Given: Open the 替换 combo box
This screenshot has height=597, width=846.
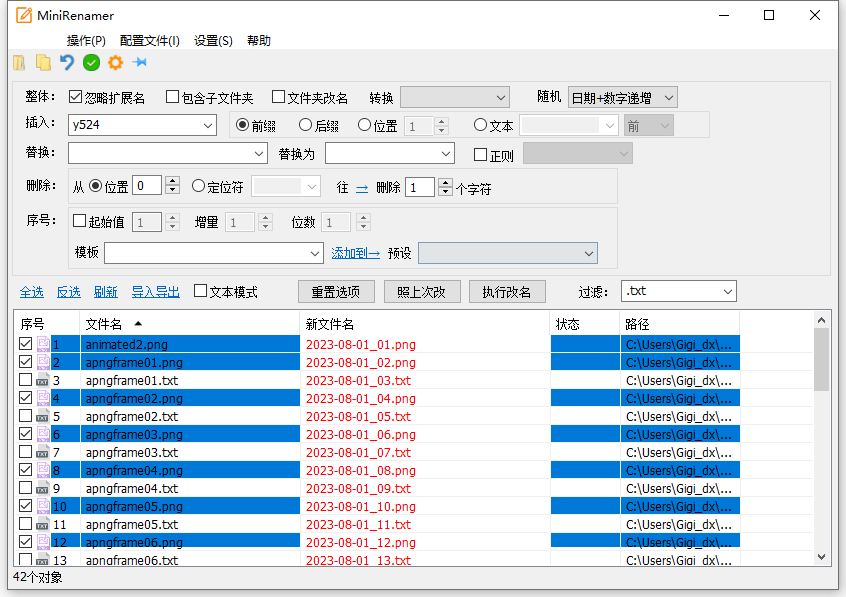Looking at the screenshot, I should 168,154.
